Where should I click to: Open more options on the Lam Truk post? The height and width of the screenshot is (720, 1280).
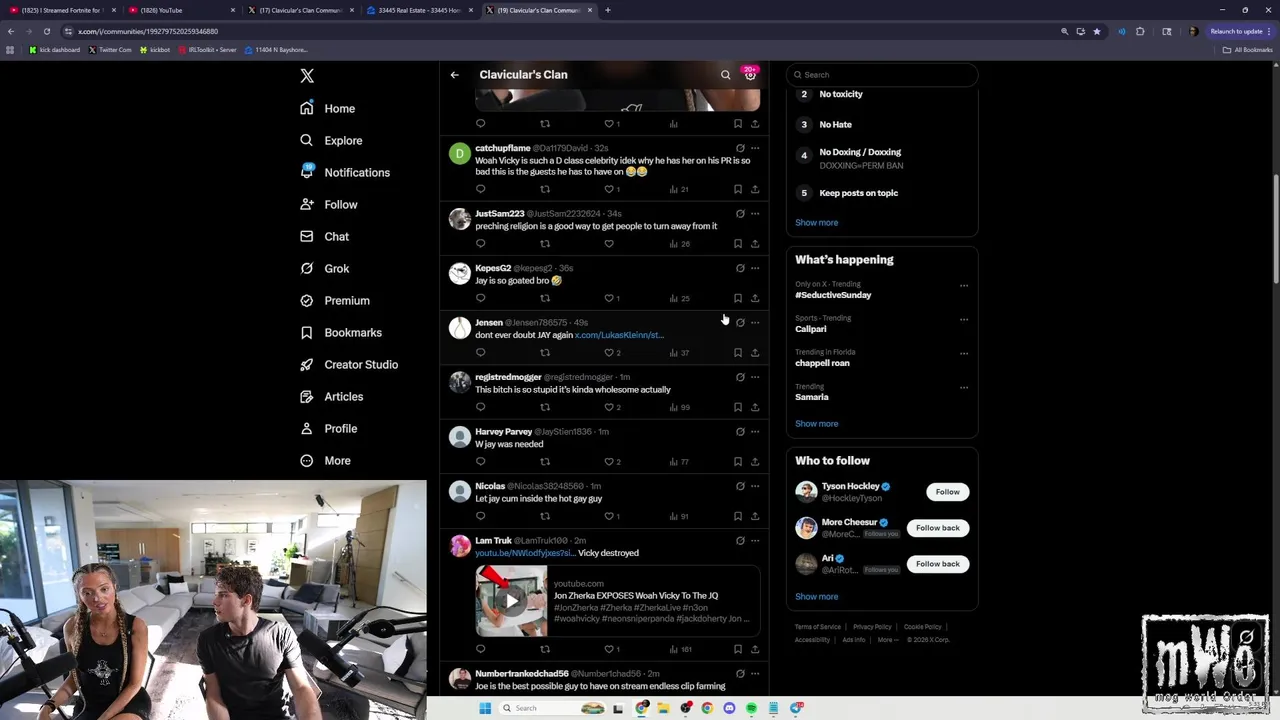coord(755,540)
